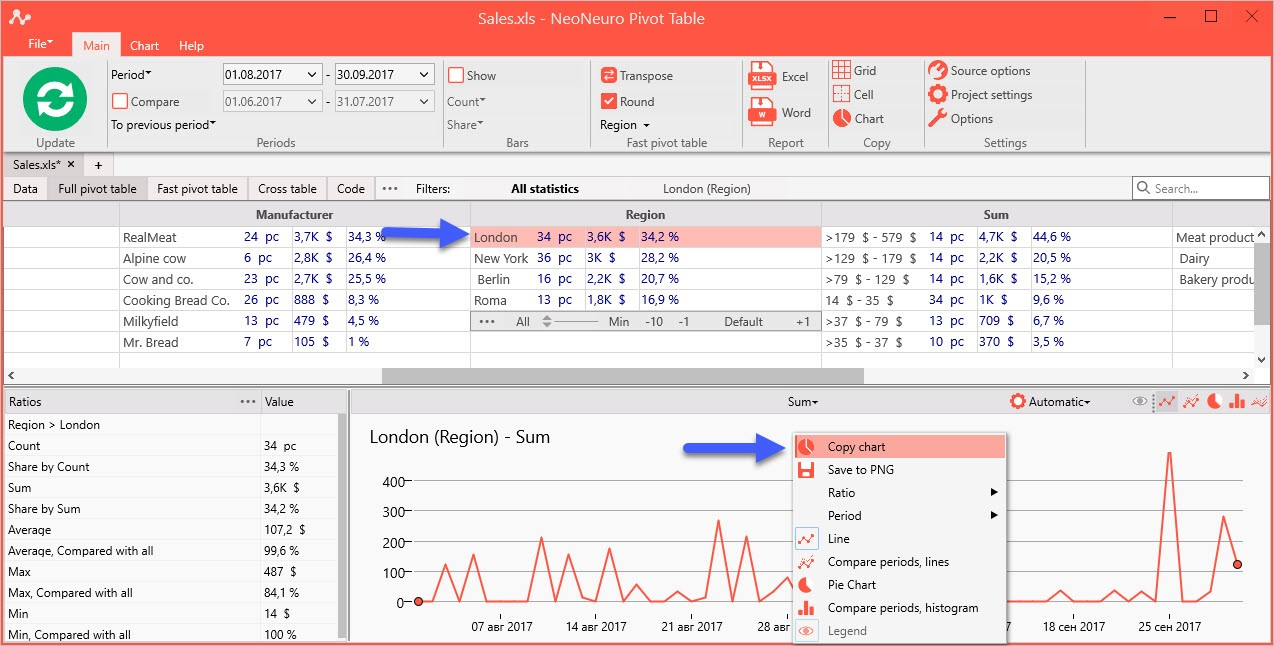Choose Copy chart in context menu

[x=900, y=447]
